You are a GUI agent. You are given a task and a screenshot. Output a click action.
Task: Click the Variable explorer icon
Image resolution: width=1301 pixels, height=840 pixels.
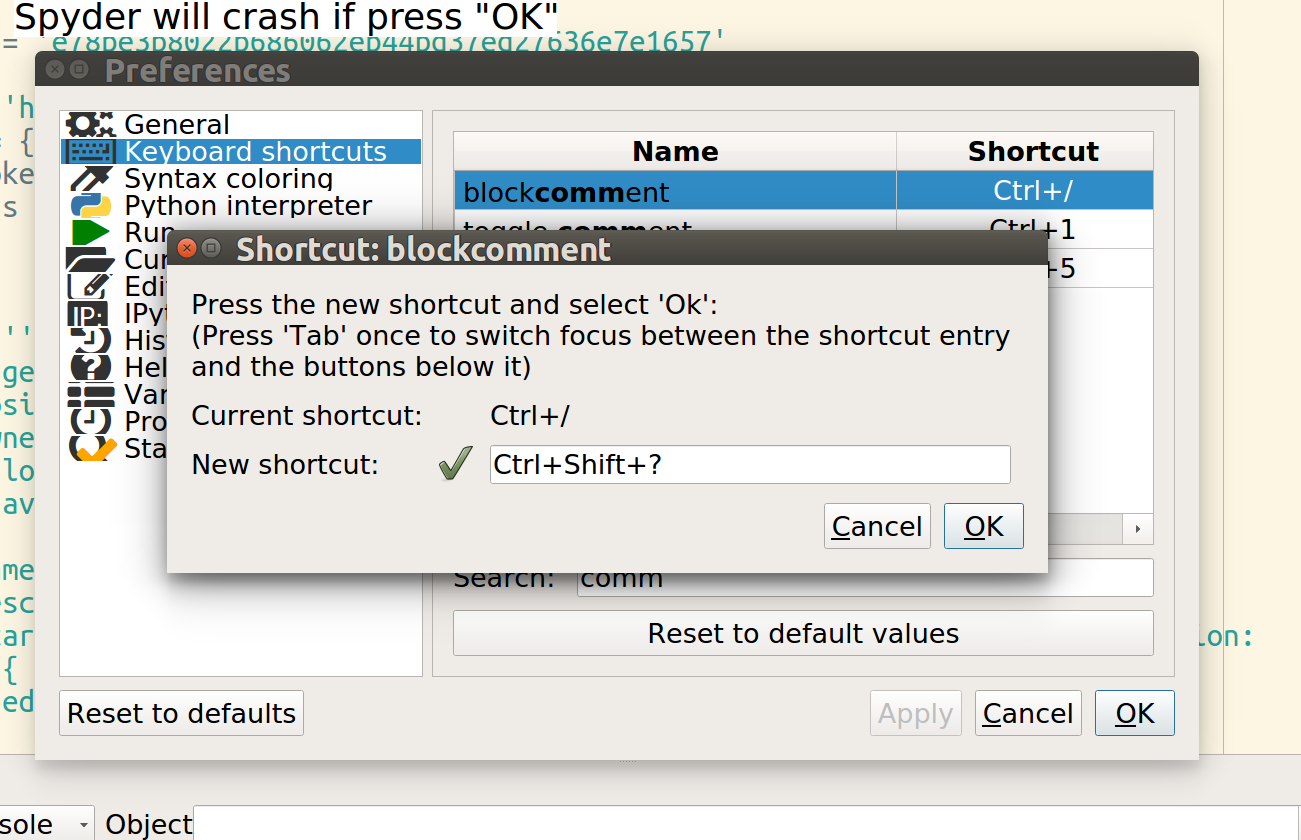point(90,394)
